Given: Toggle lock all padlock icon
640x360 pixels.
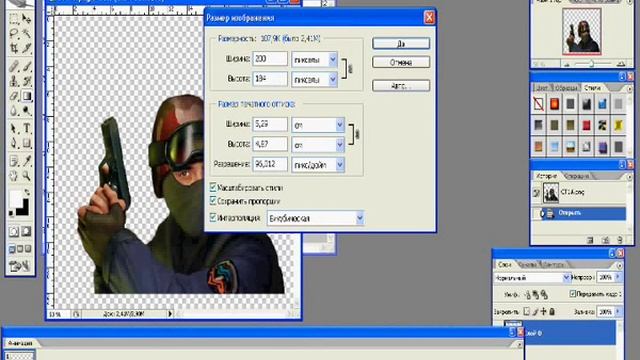Looking at the screenshot, I should tap(552, 312).
